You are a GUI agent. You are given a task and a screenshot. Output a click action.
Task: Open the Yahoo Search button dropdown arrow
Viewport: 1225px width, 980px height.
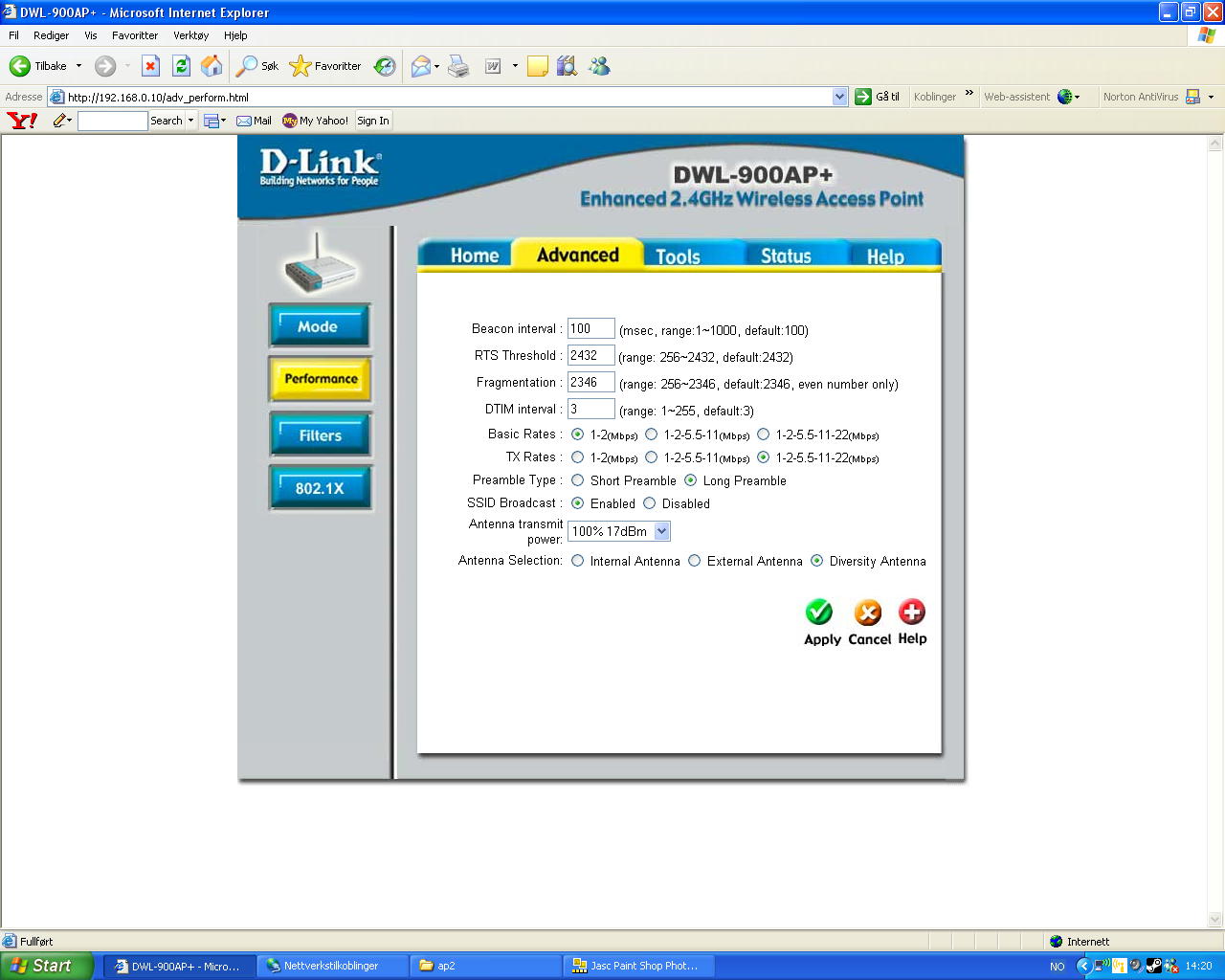pyautogui.click(x=190, y=121)
